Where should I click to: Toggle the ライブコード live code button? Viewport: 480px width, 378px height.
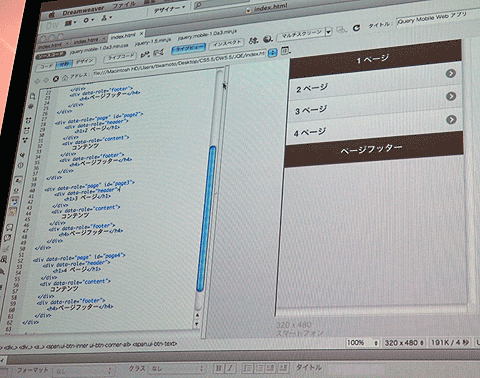pos(120,57)
